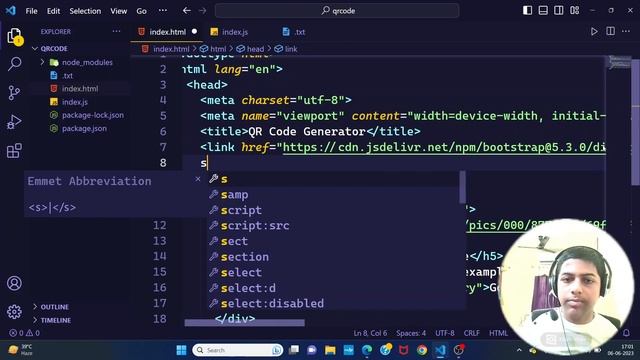
Task: Open the Go menu
Action: 141,11
